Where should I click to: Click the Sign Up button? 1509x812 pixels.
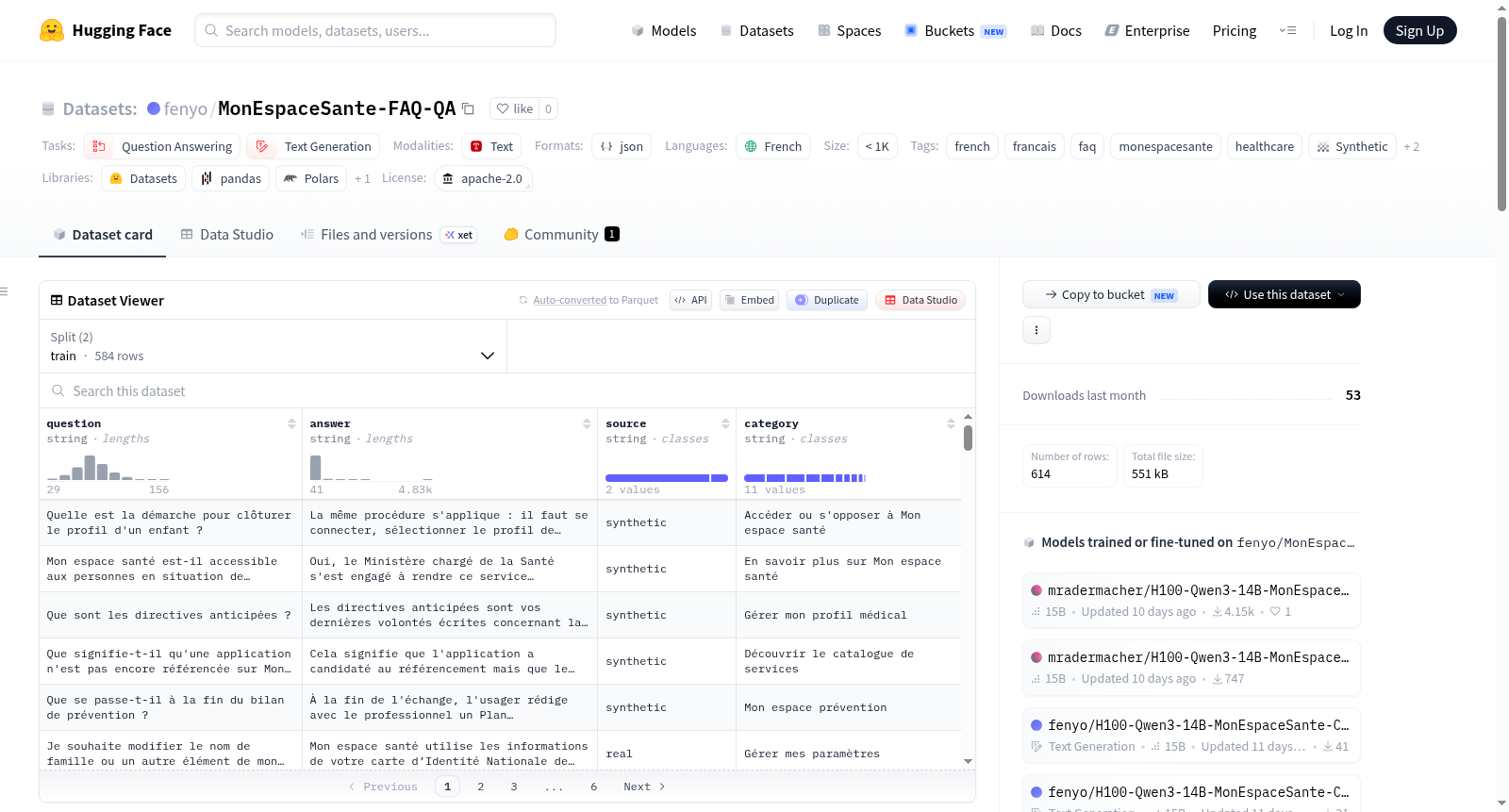(x=1419, y=30)
